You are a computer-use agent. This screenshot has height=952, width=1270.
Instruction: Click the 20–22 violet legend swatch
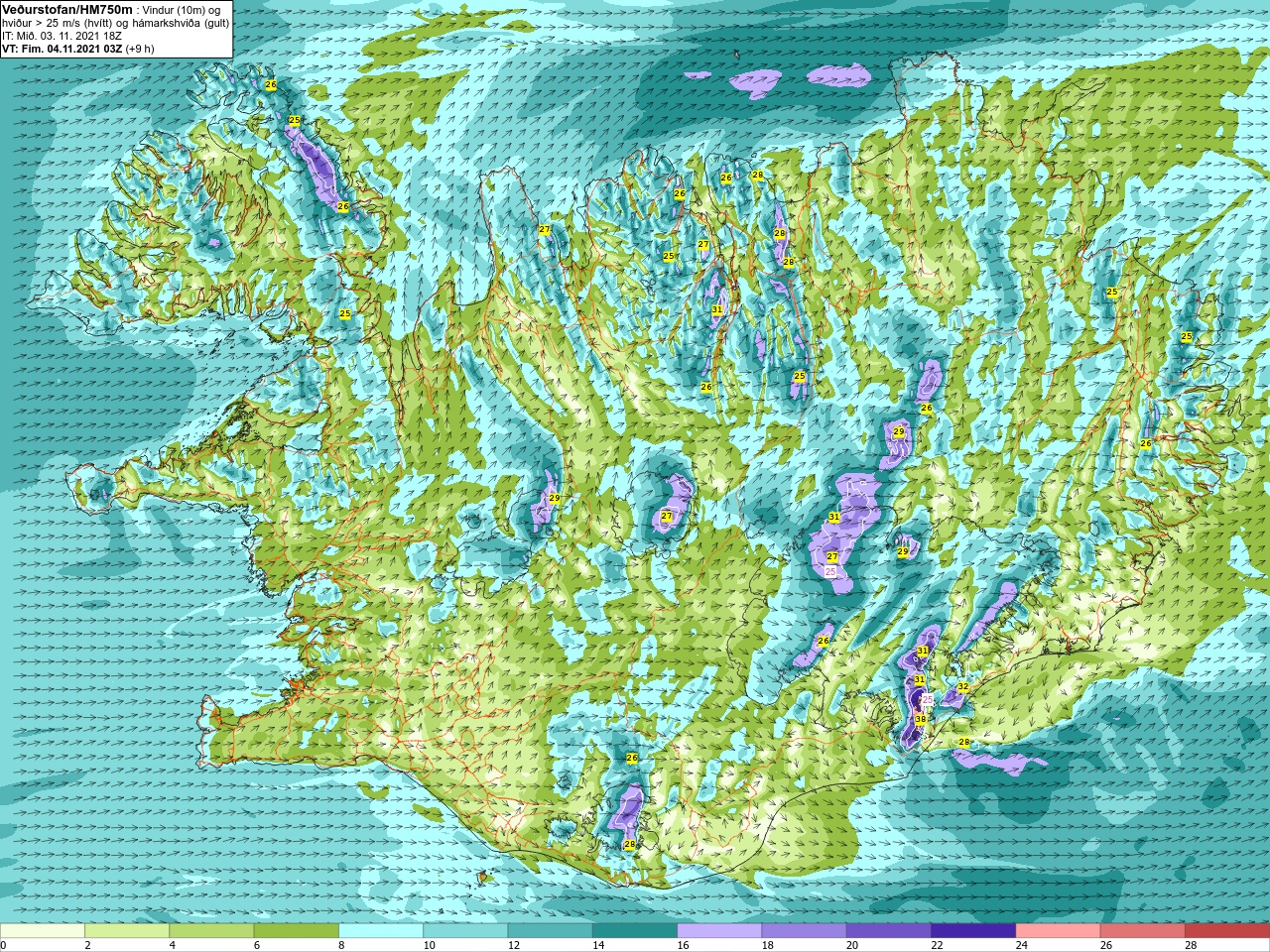(x=889, y=931)
